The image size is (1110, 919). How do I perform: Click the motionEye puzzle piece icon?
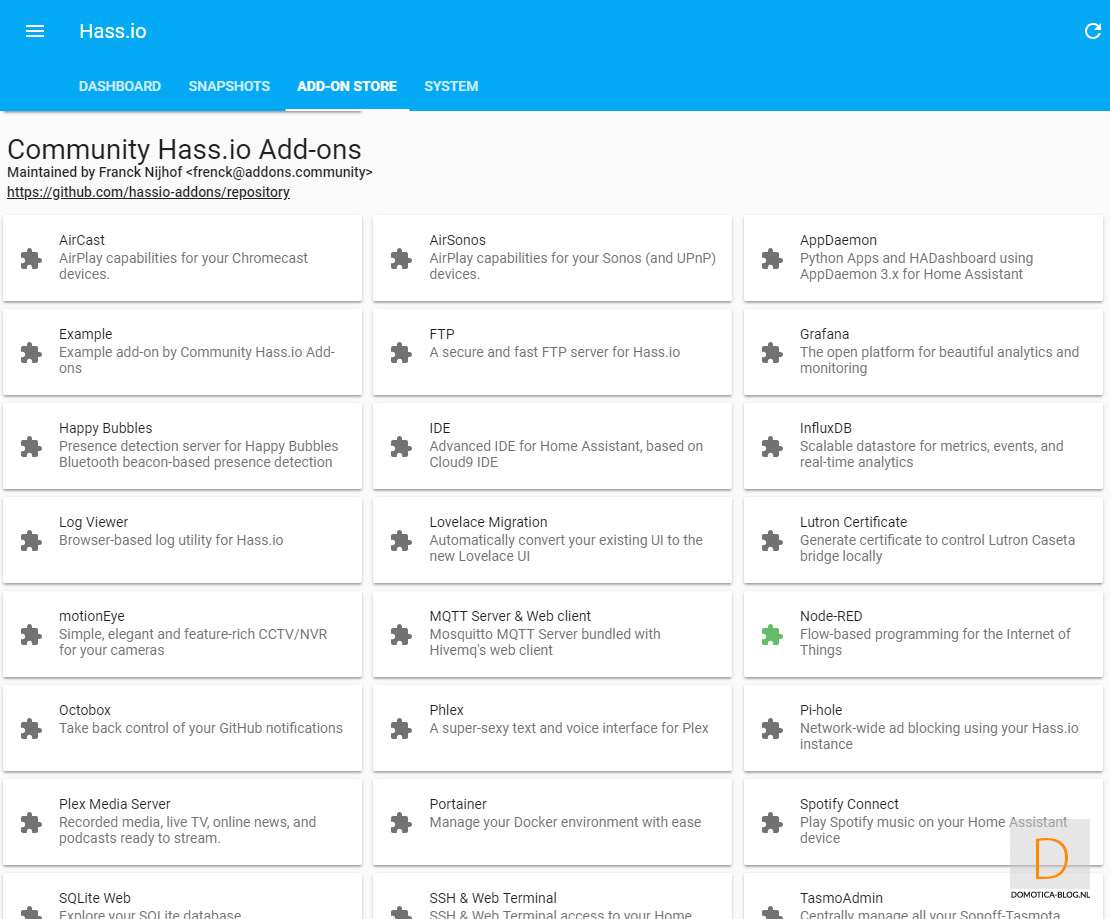pos(31,635)
